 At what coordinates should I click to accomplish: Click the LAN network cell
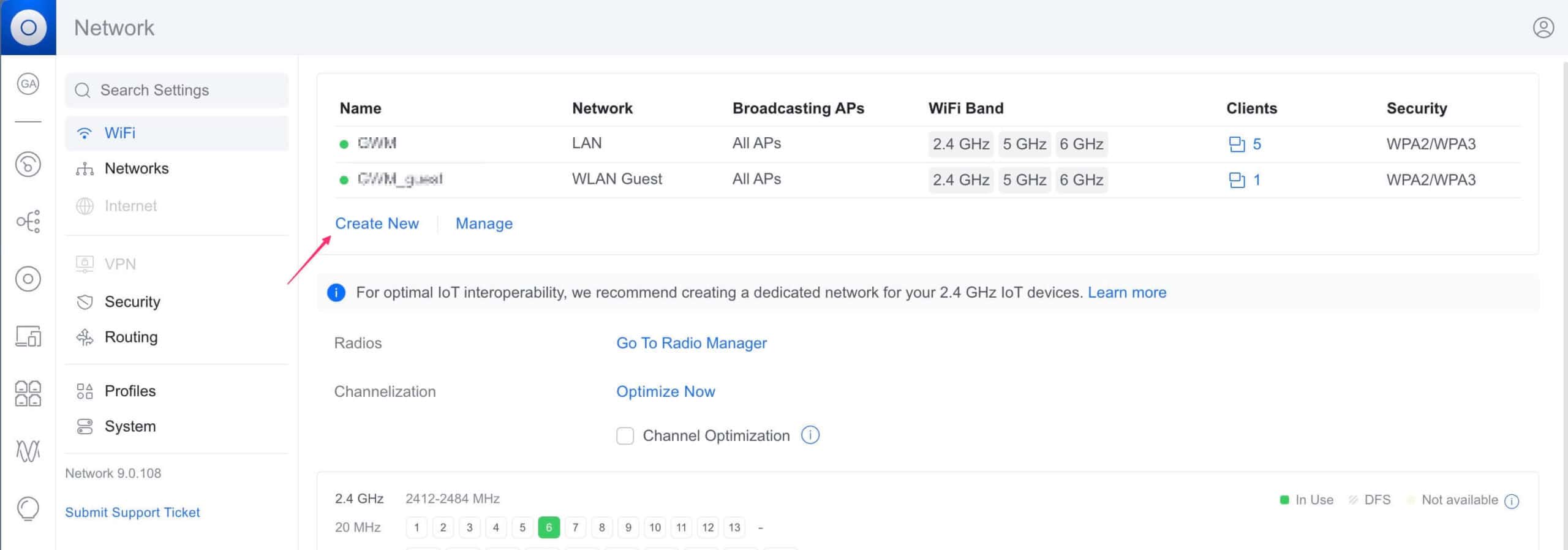pyautogui.click(x=587, y=143)
